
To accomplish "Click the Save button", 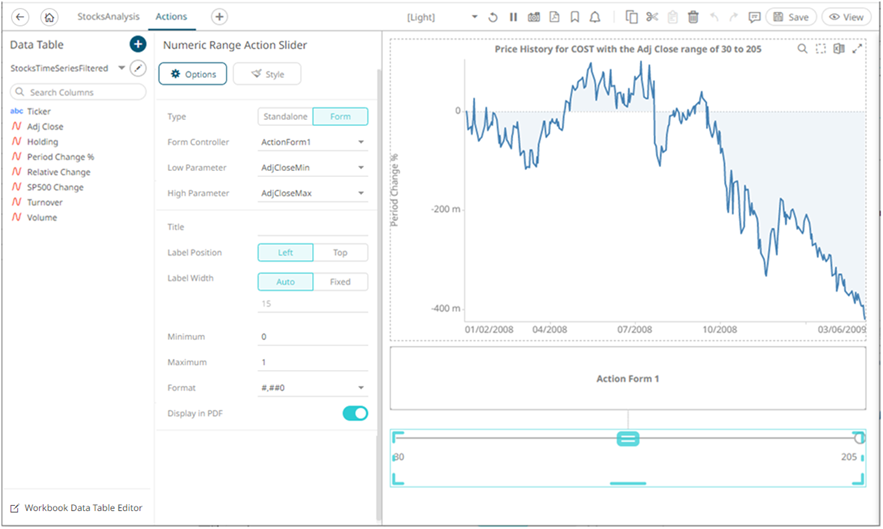I will point(791,17).
